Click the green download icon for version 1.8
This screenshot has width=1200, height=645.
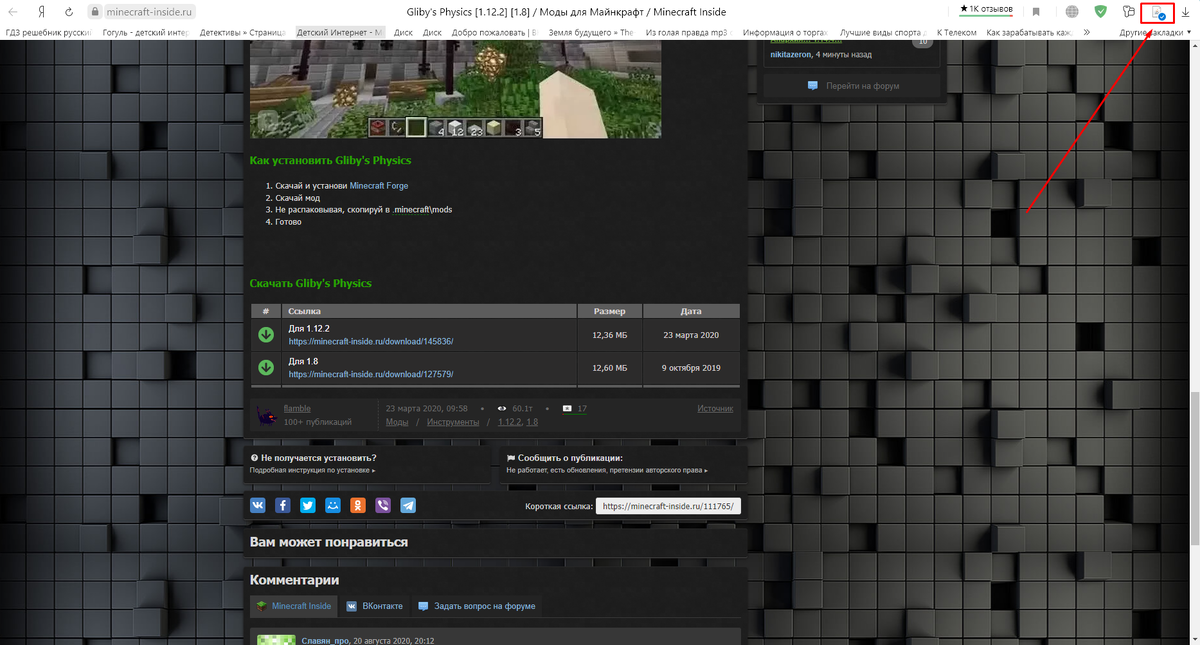[265, 367]
